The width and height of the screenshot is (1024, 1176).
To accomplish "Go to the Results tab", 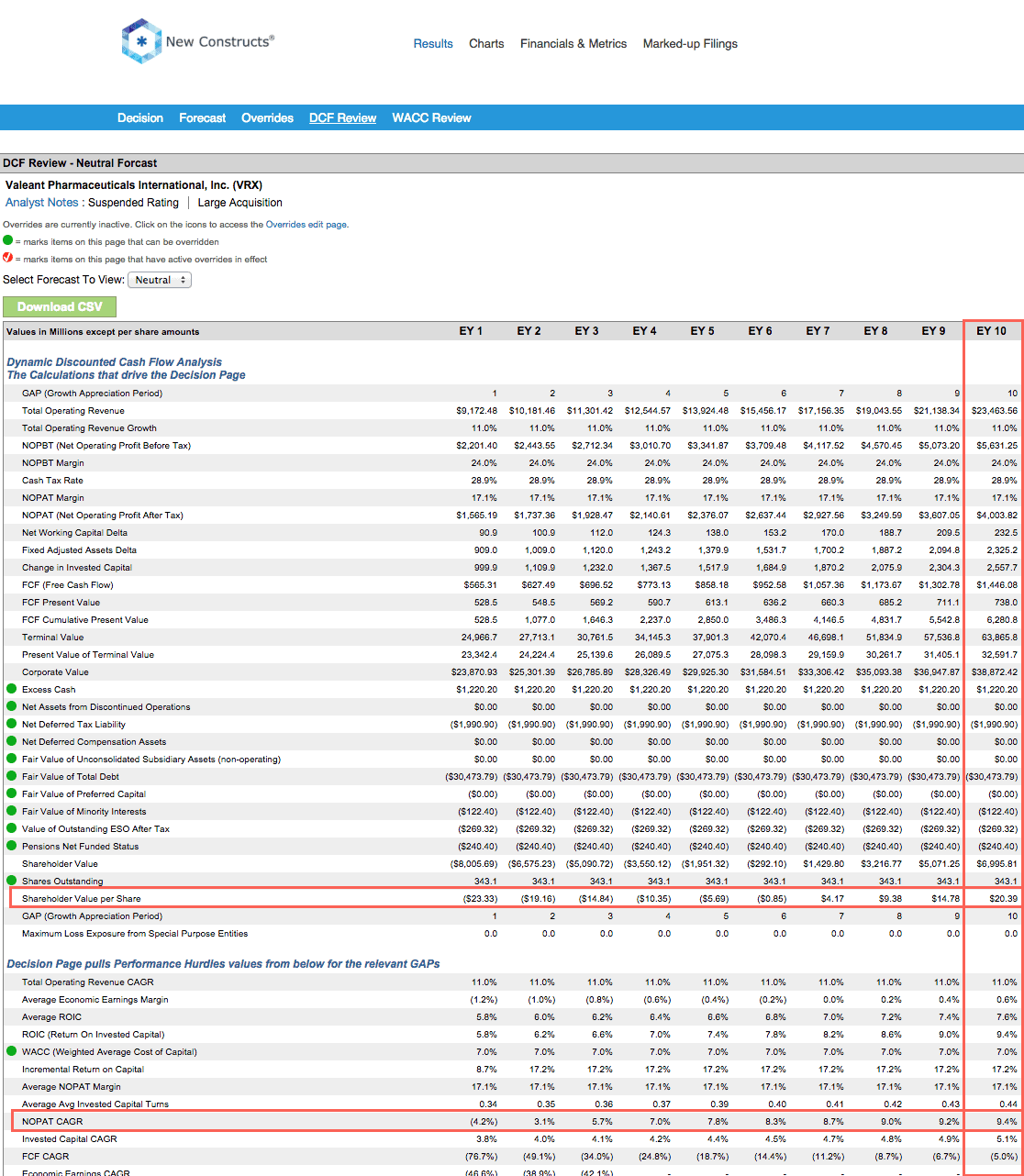I will tap(433, 43).
